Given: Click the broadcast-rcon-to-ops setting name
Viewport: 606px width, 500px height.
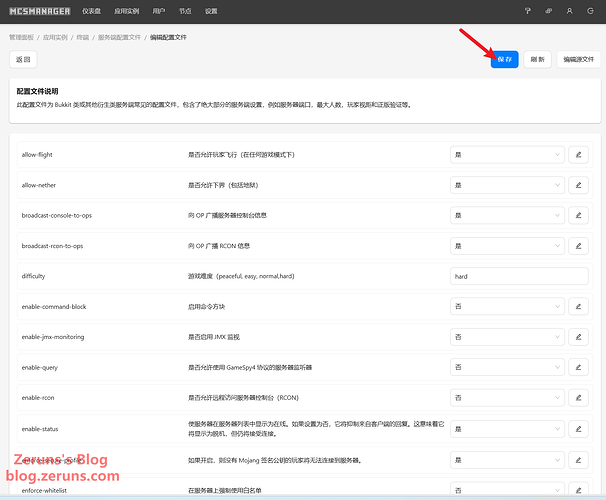Looking at the screenshot, I should coord(52,246).
